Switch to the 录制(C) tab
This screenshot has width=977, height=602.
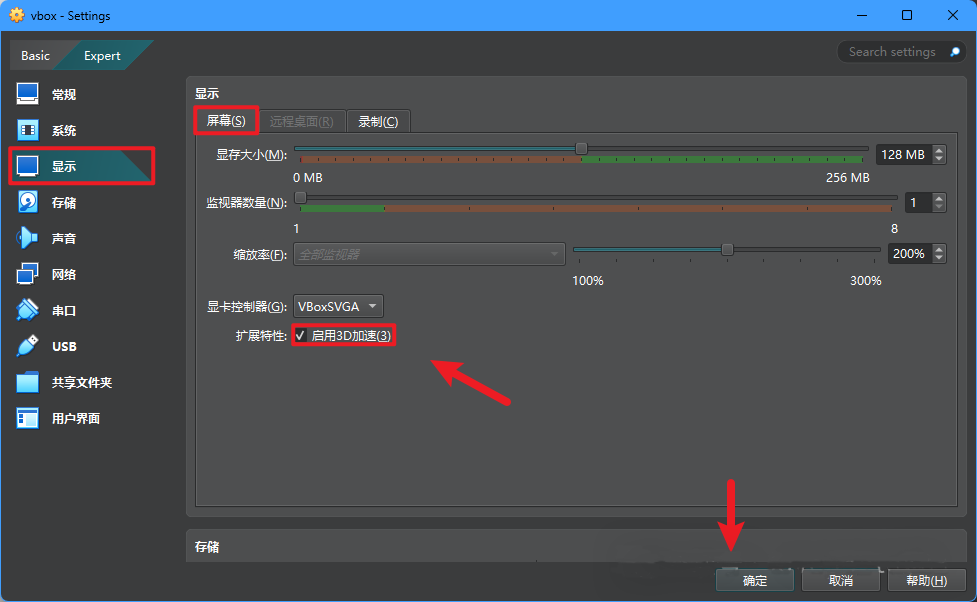click(x=378, y=122)
